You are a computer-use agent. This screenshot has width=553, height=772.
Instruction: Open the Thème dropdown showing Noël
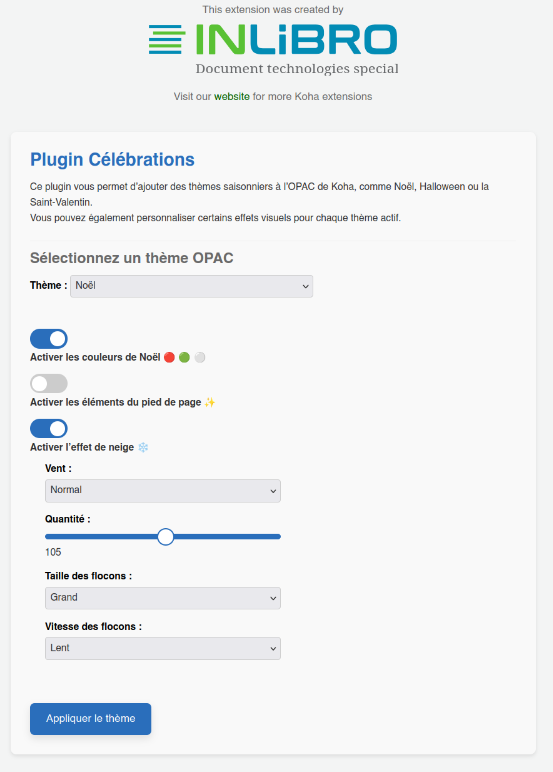pos(192,286)
